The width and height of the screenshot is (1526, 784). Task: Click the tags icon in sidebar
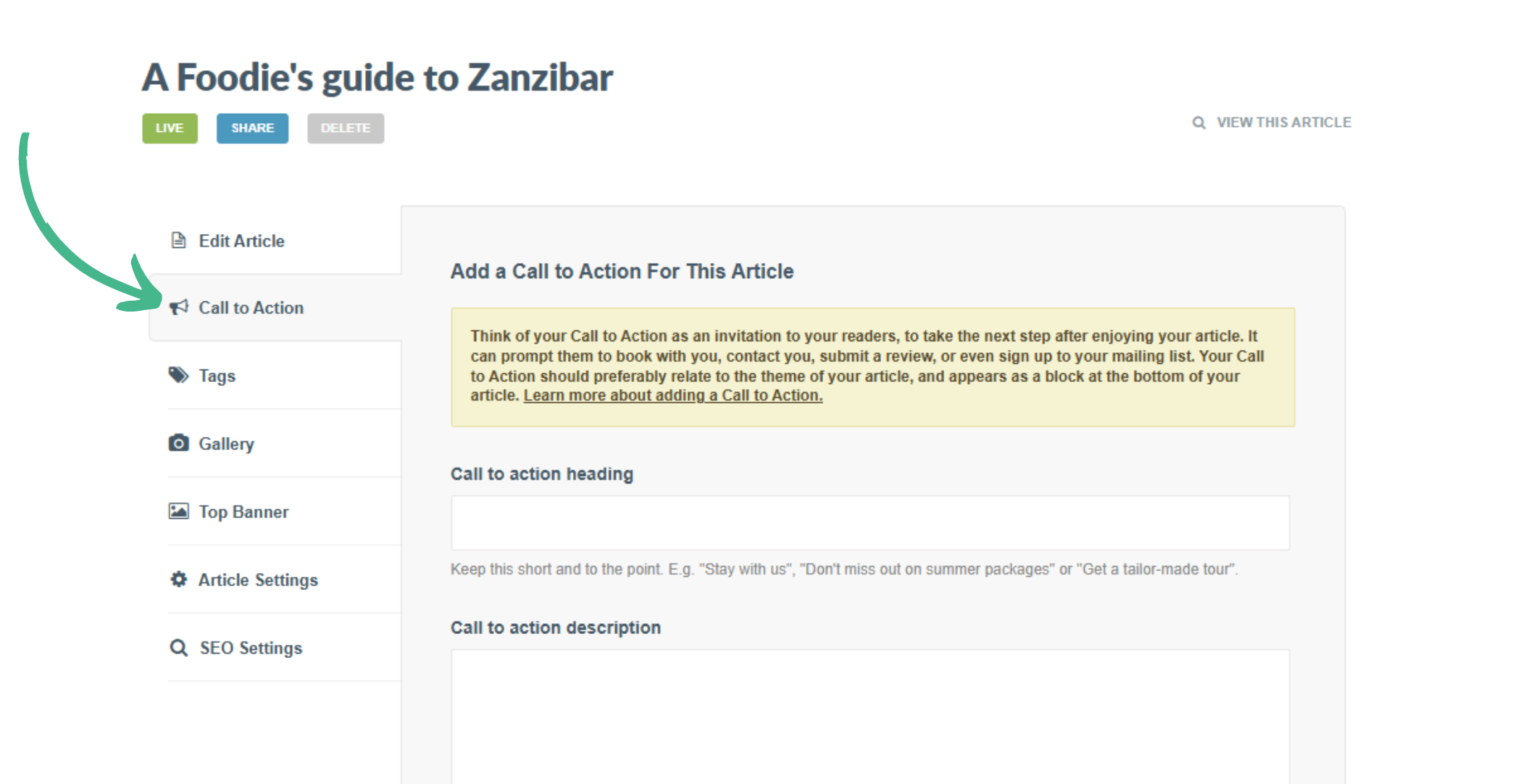tap(178, 375)
